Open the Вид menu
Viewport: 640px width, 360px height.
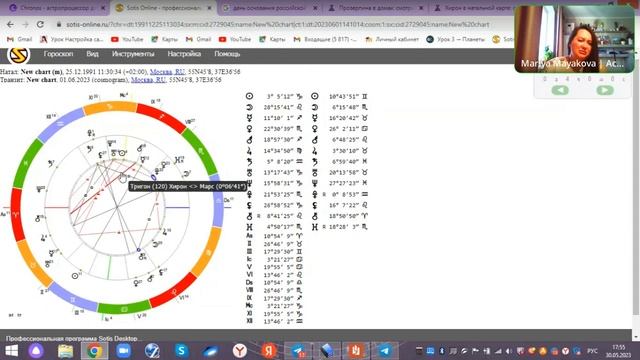(92, 54)
